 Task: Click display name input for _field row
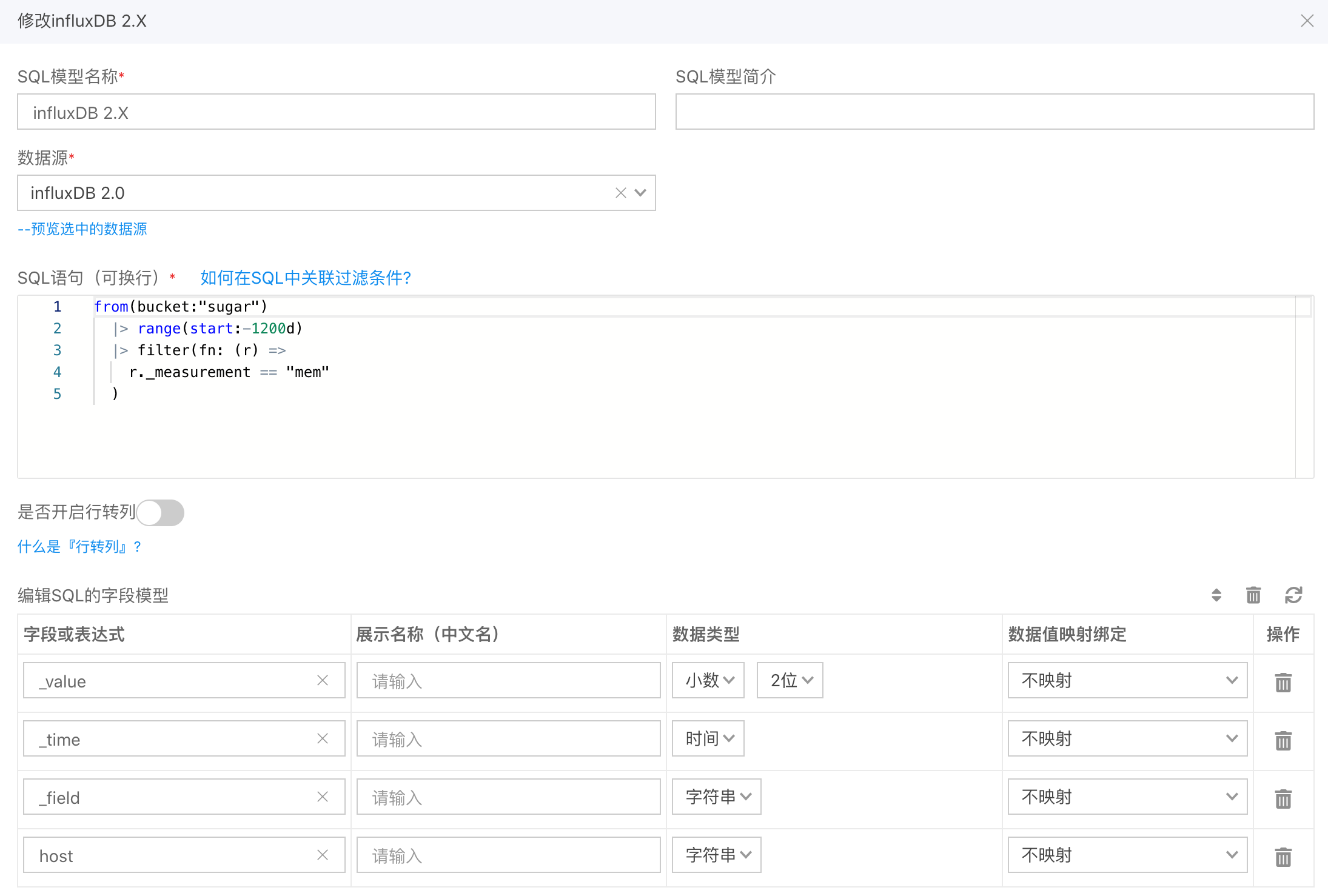tap(509, 797)
